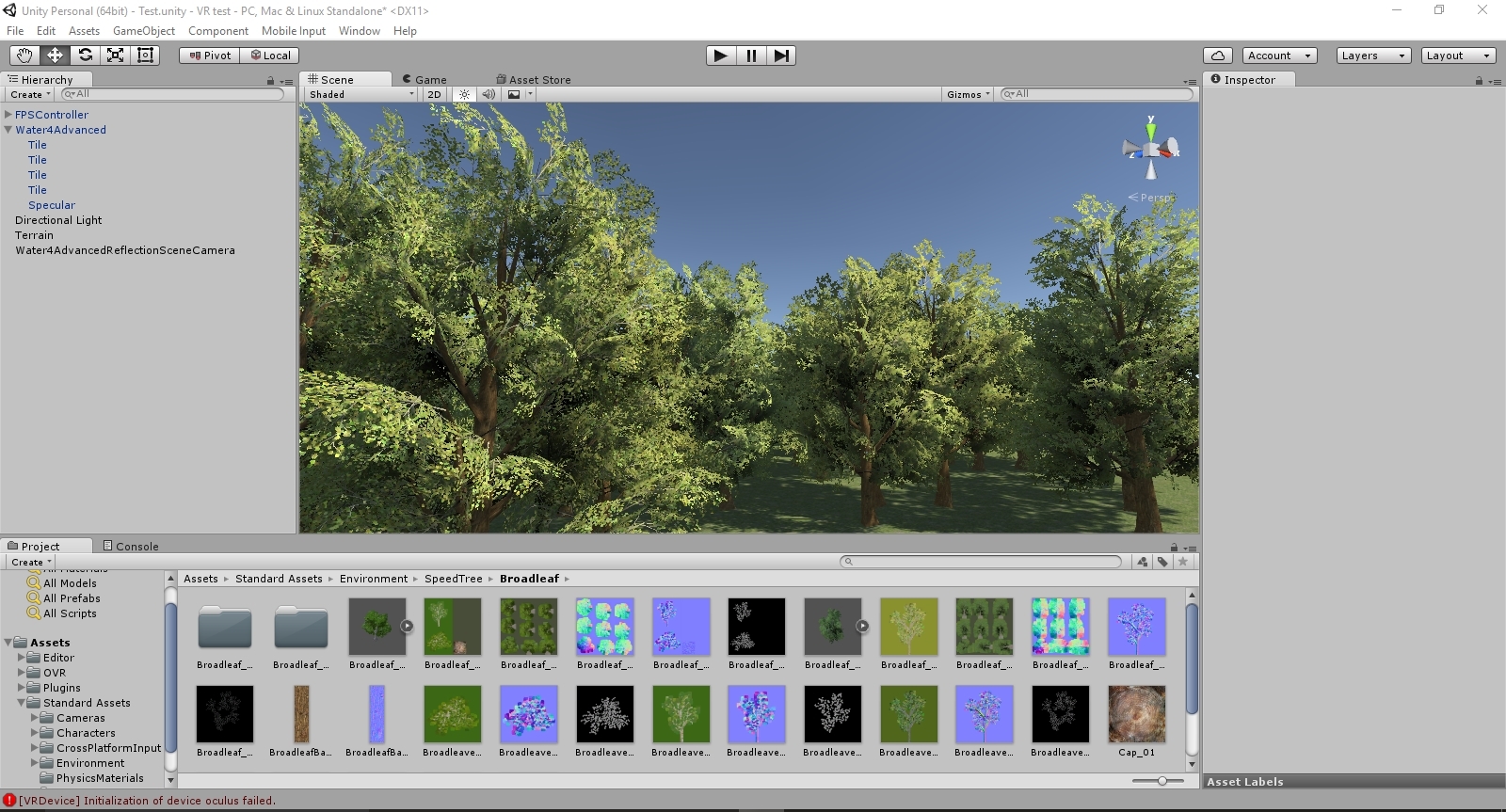This screenshot has width=1506, height=812.
Task: Toggle Project panel lock
Action: pos(1174,547)
